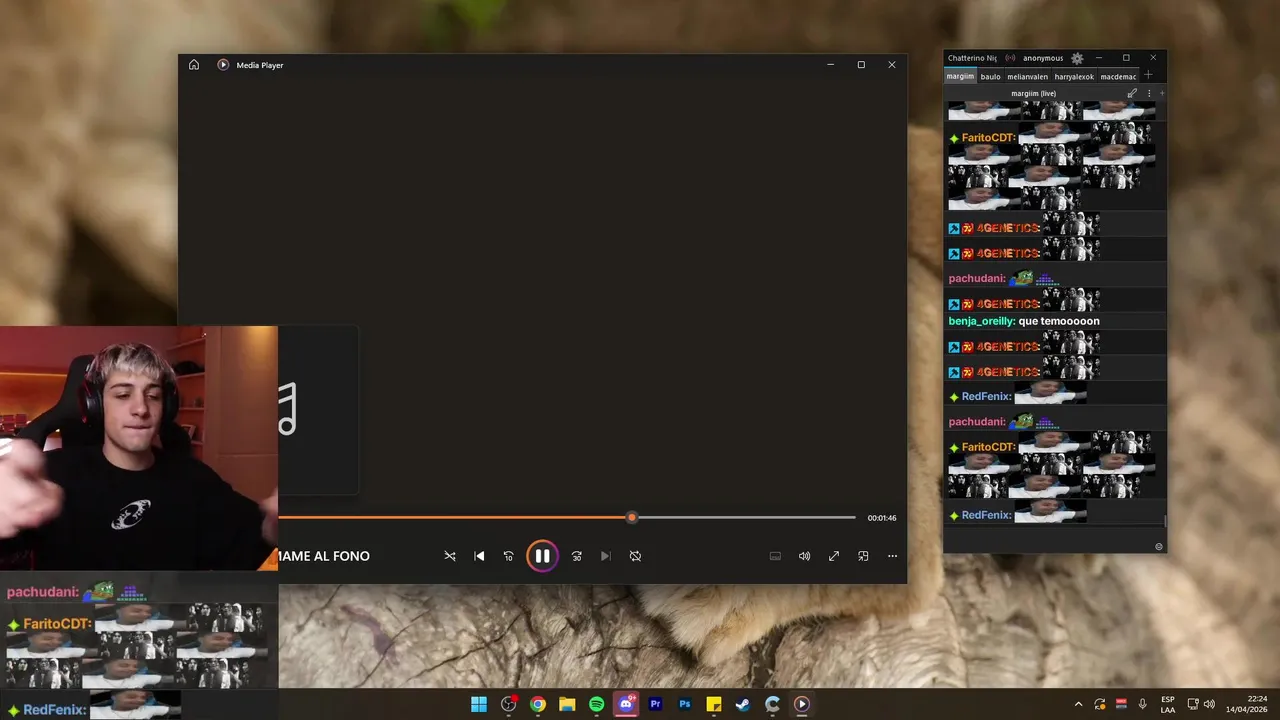
Task: Open Spotify from taskbar
Action: coord(596,704)
